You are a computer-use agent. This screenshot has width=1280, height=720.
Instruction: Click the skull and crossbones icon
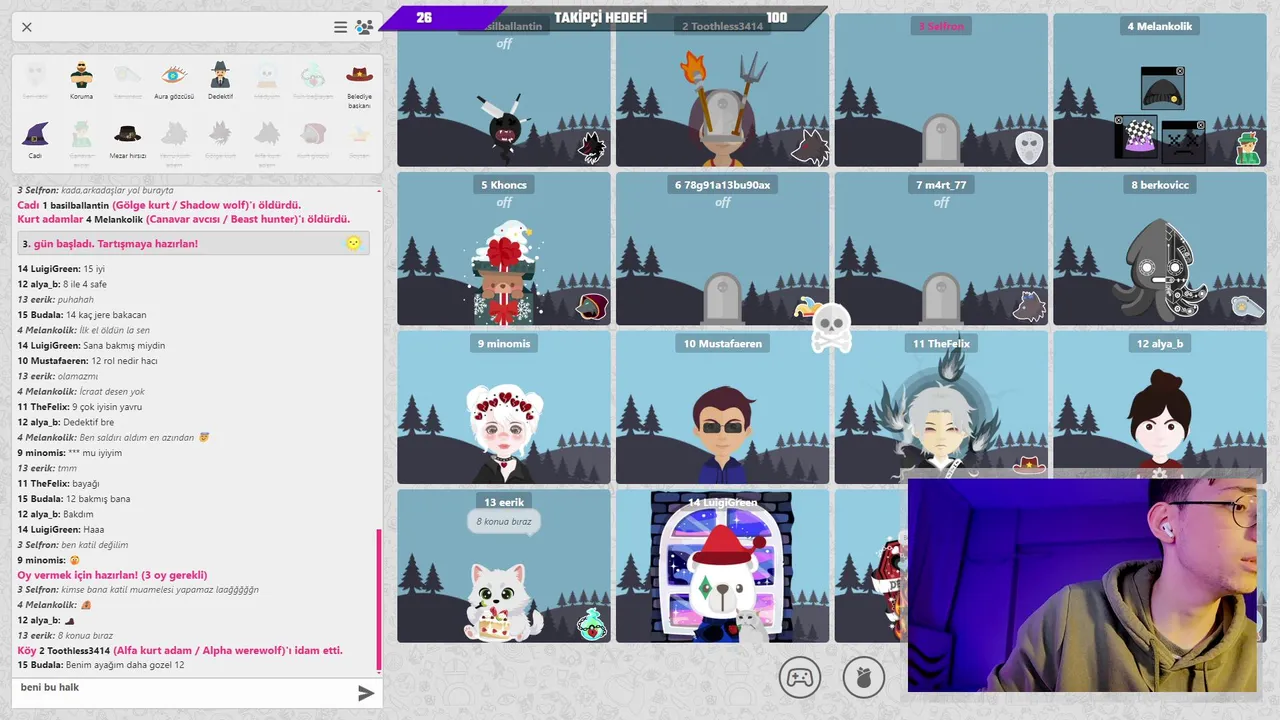pos(832,328)
